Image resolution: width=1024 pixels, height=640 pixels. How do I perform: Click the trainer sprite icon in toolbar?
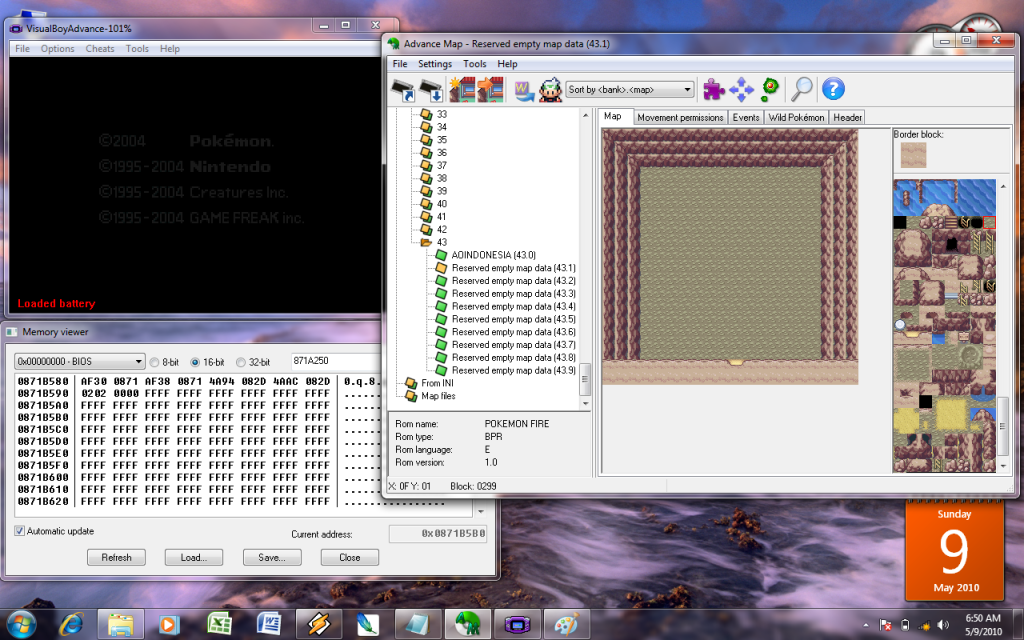pyautogui.click(x=551, y=89)
